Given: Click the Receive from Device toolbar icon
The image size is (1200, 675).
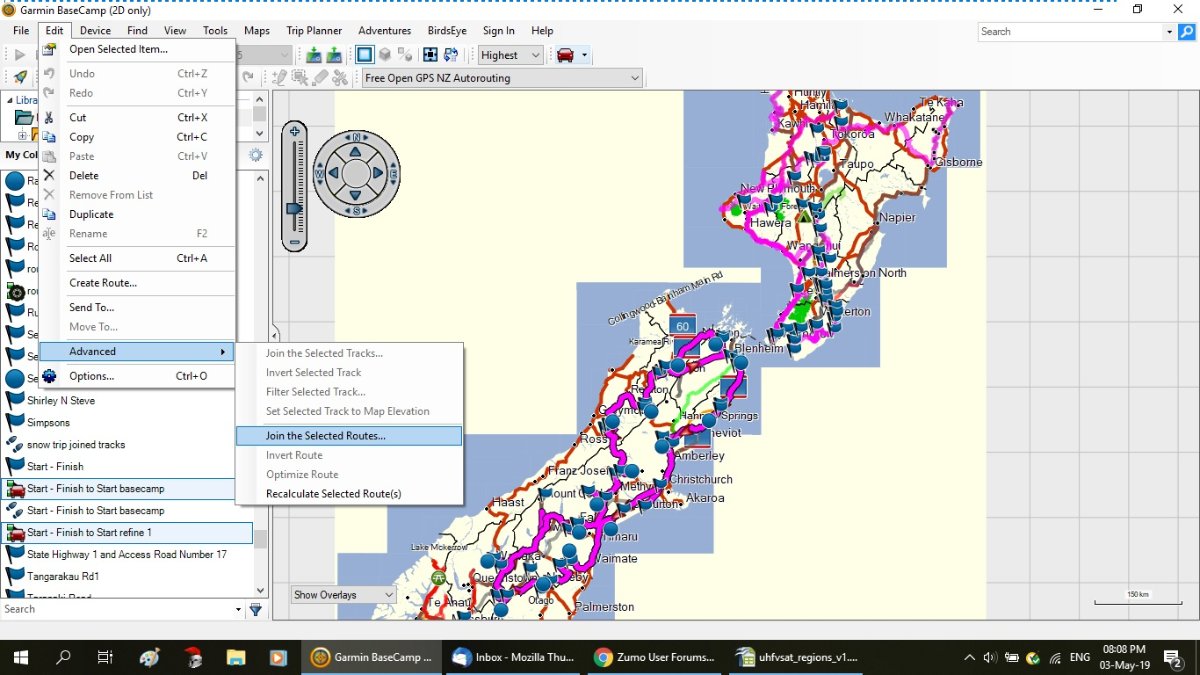Looking at the screenshot, I should pyautogui.click(x=335, y=55).
